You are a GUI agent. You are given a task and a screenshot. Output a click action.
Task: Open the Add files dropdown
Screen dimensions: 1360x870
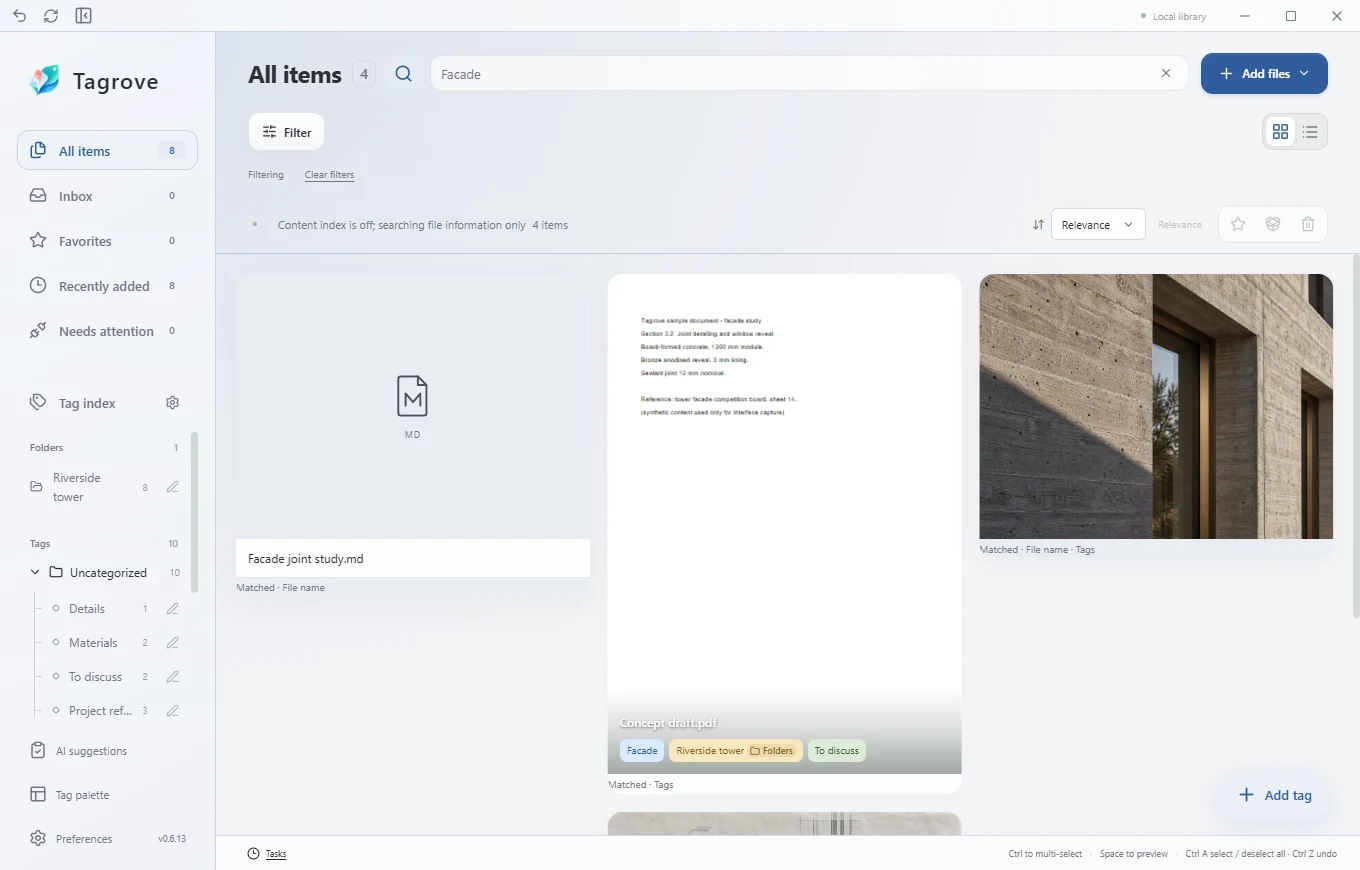(1264, 74)
